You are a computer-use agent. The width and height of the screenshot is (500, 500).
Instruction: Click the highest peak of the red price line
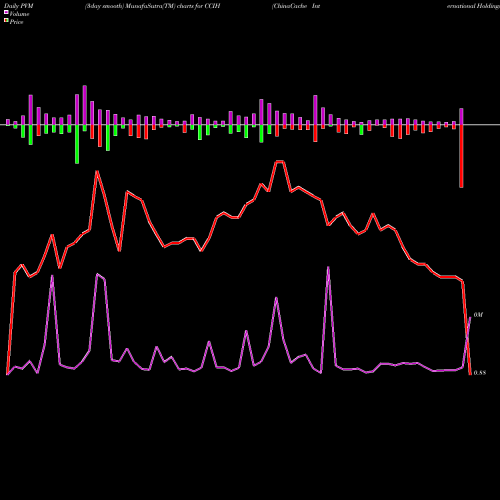click(x=279, y=162)
